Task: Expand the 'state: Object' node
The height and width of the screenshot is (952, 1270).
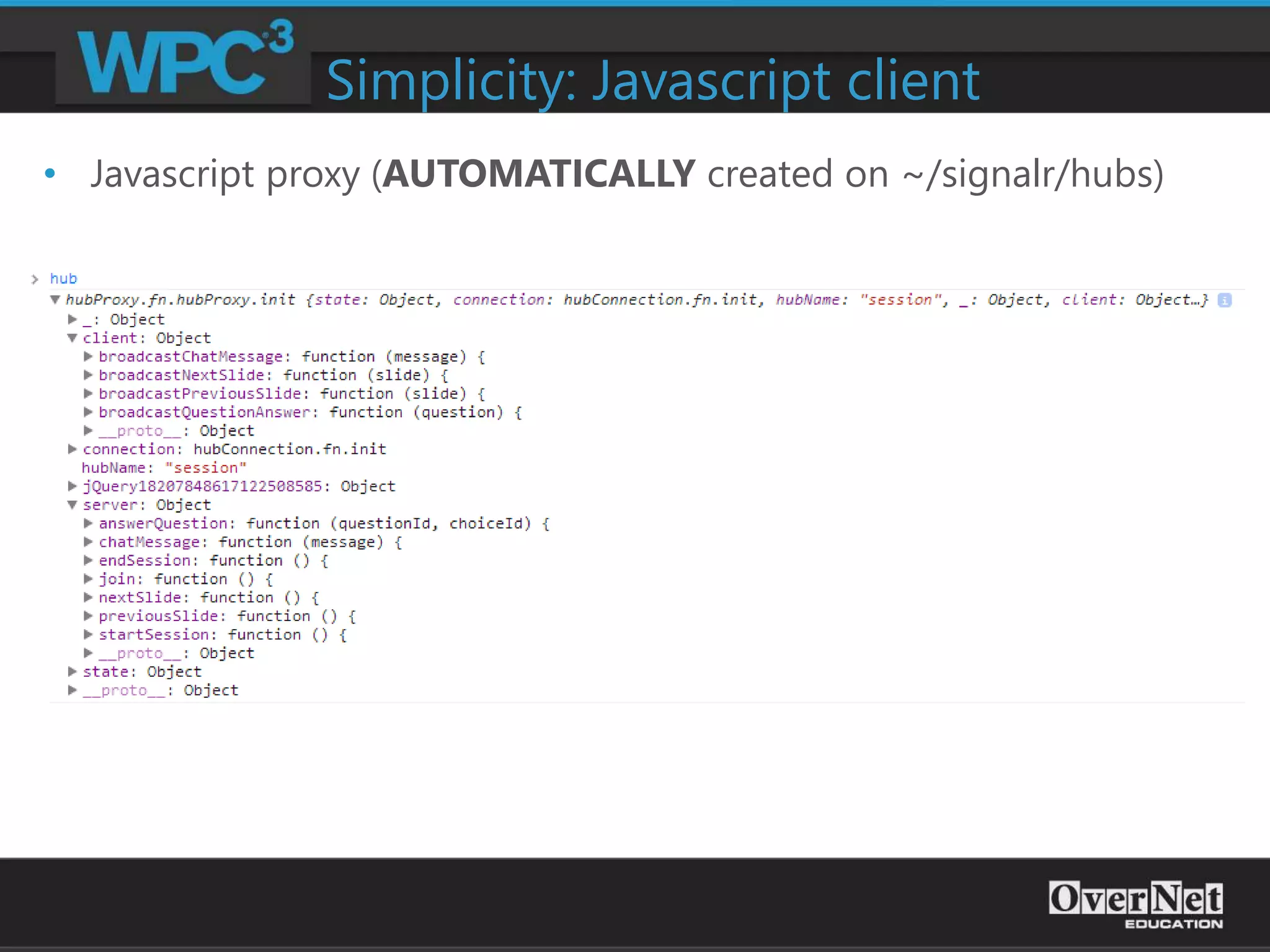Action: [72, 671]
